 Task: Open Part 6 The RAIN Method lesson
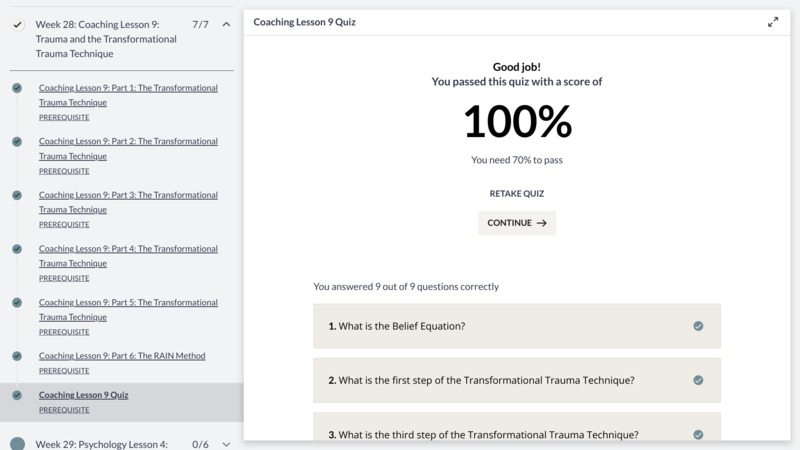[x=122, y=356]
